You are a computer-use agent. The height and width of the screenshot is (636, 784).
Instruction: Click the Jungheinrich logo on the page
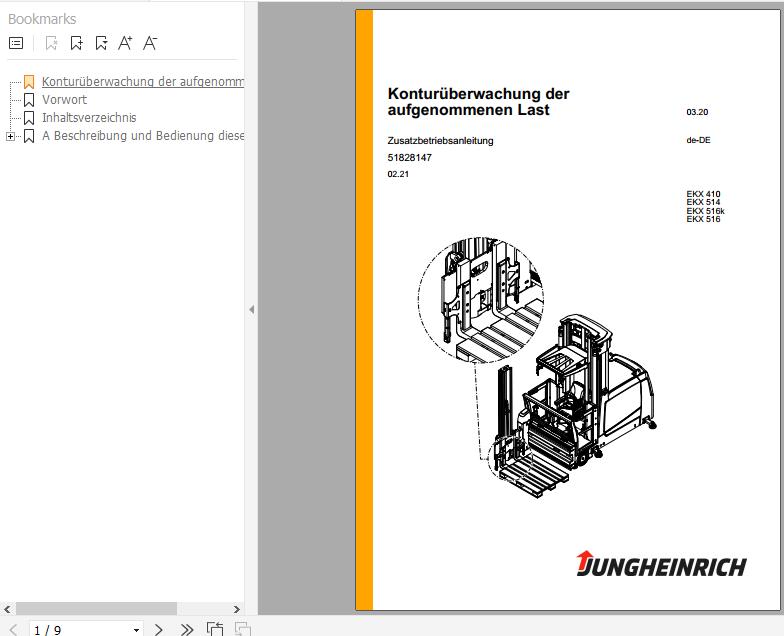coord(660,564)
